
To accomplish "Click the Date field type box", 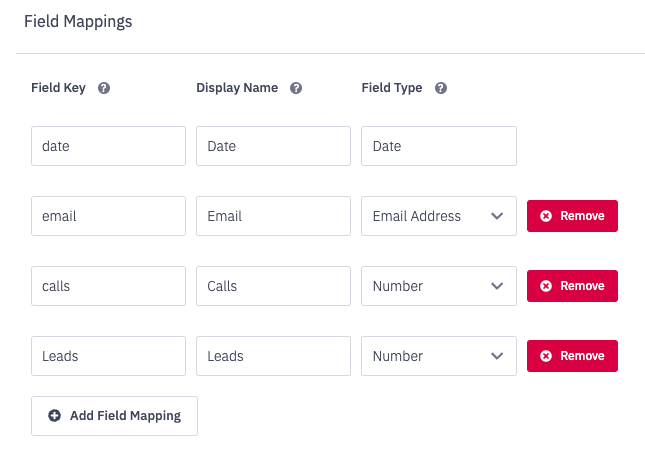I will [x=438, y=146].
